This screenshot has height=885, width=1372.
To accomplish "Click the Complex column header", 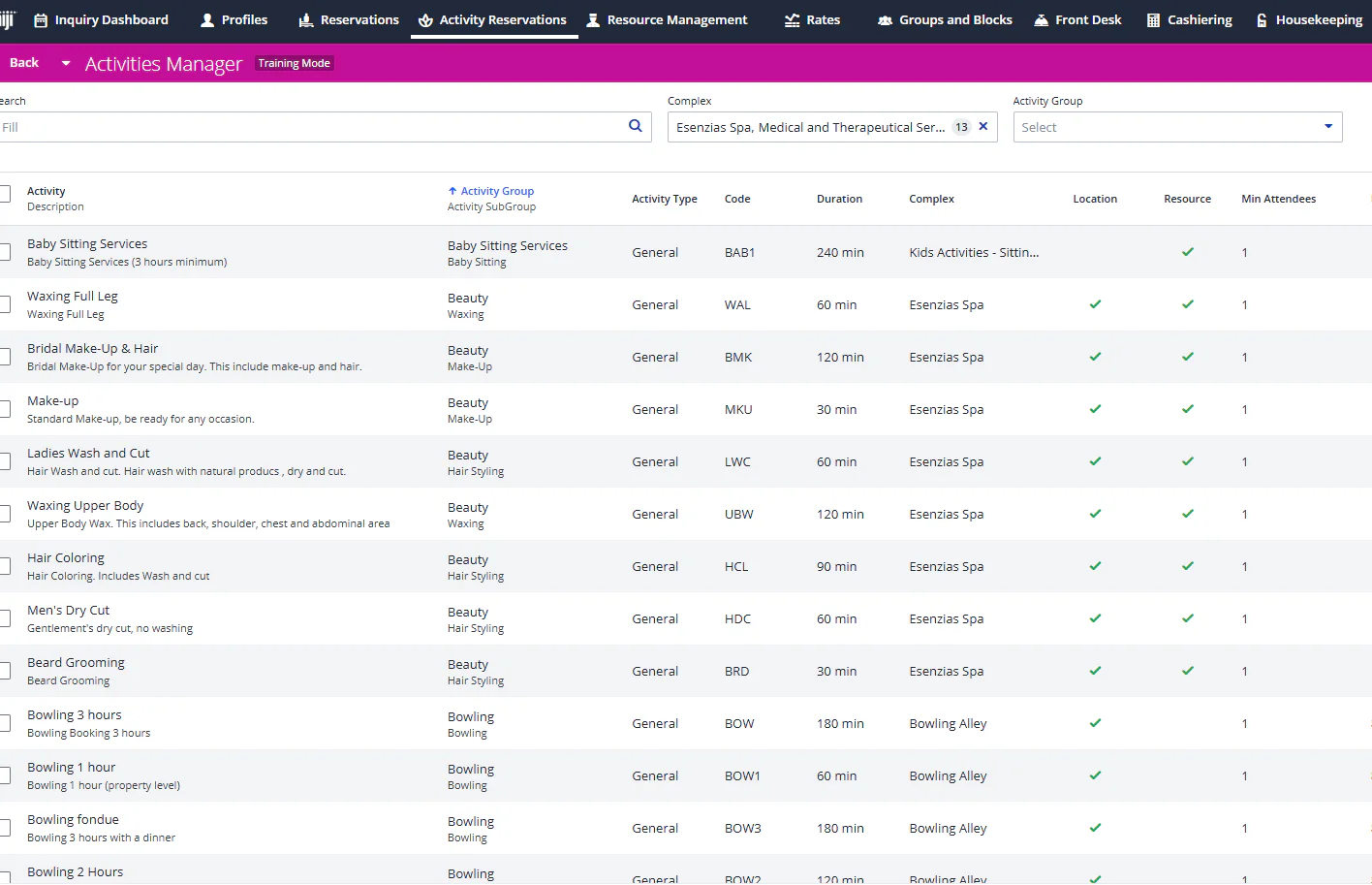I will tap(931, 199).
